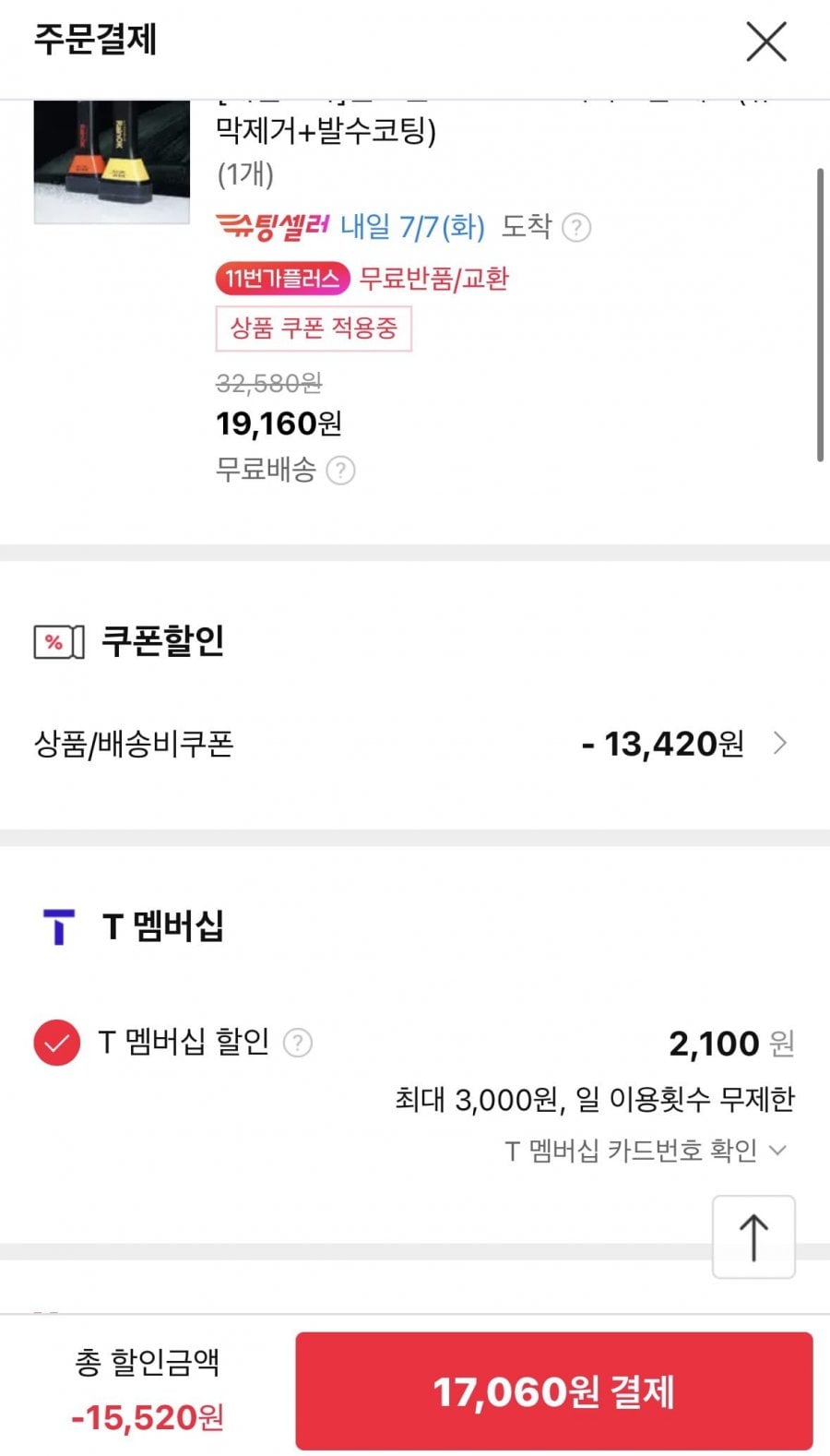830x1456 pixels.
Task: Tap the 쿠폰할인 coupon icon
Action: [59, 641]
